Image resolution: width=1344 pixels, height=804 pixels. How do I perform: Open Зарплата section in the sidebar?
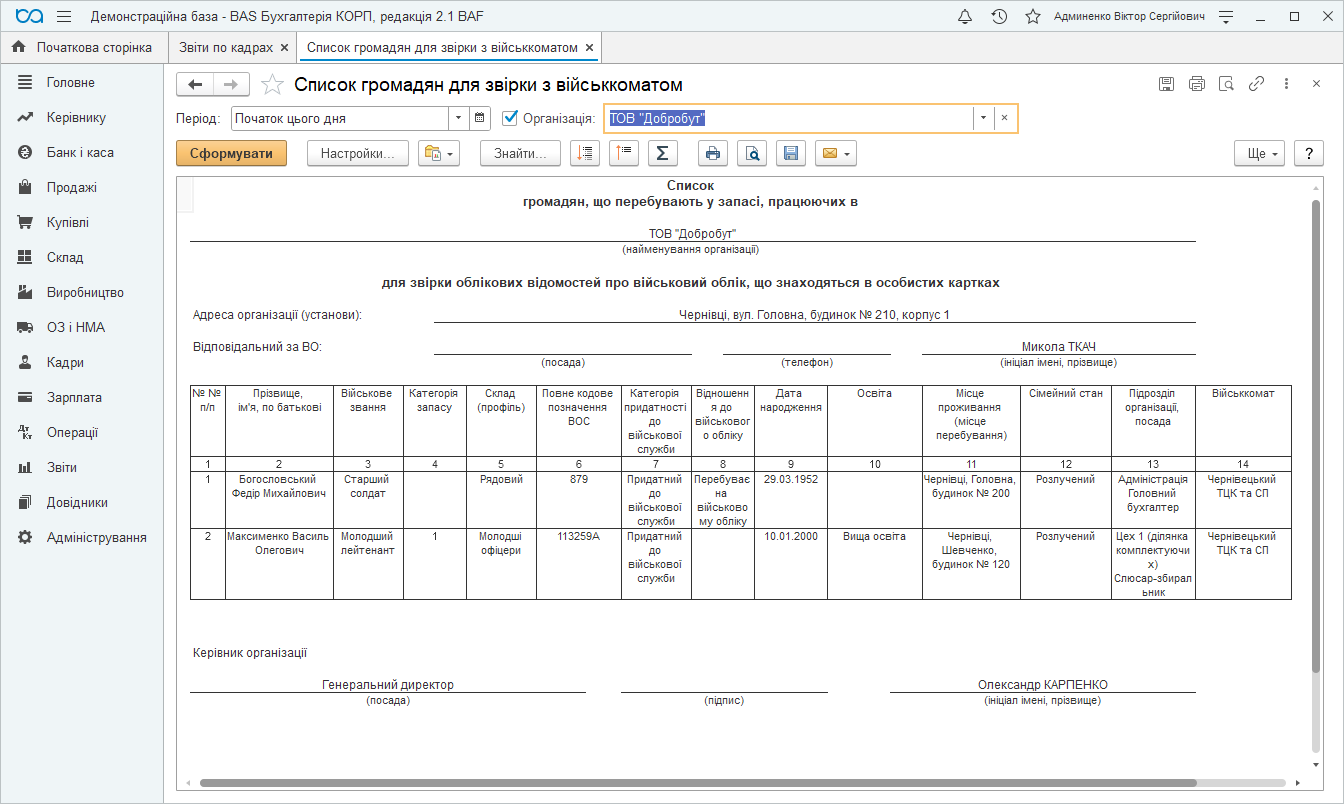pos(74,397)
